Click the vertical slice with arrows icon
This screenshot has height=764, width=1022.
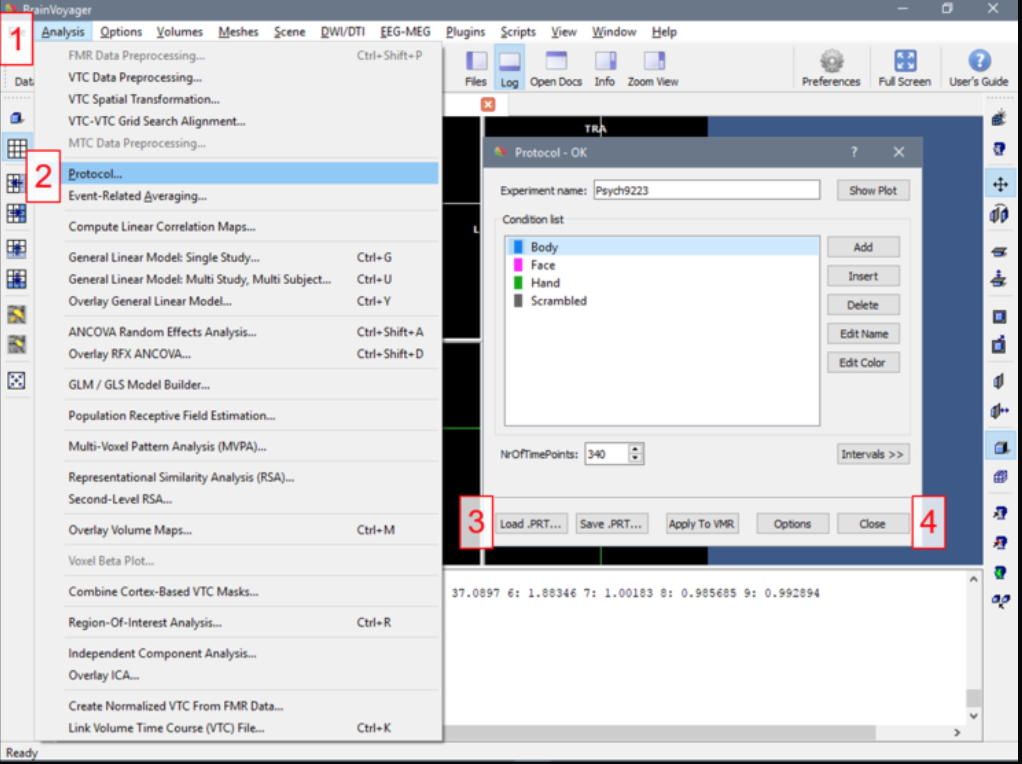[x=1000, y=411]
